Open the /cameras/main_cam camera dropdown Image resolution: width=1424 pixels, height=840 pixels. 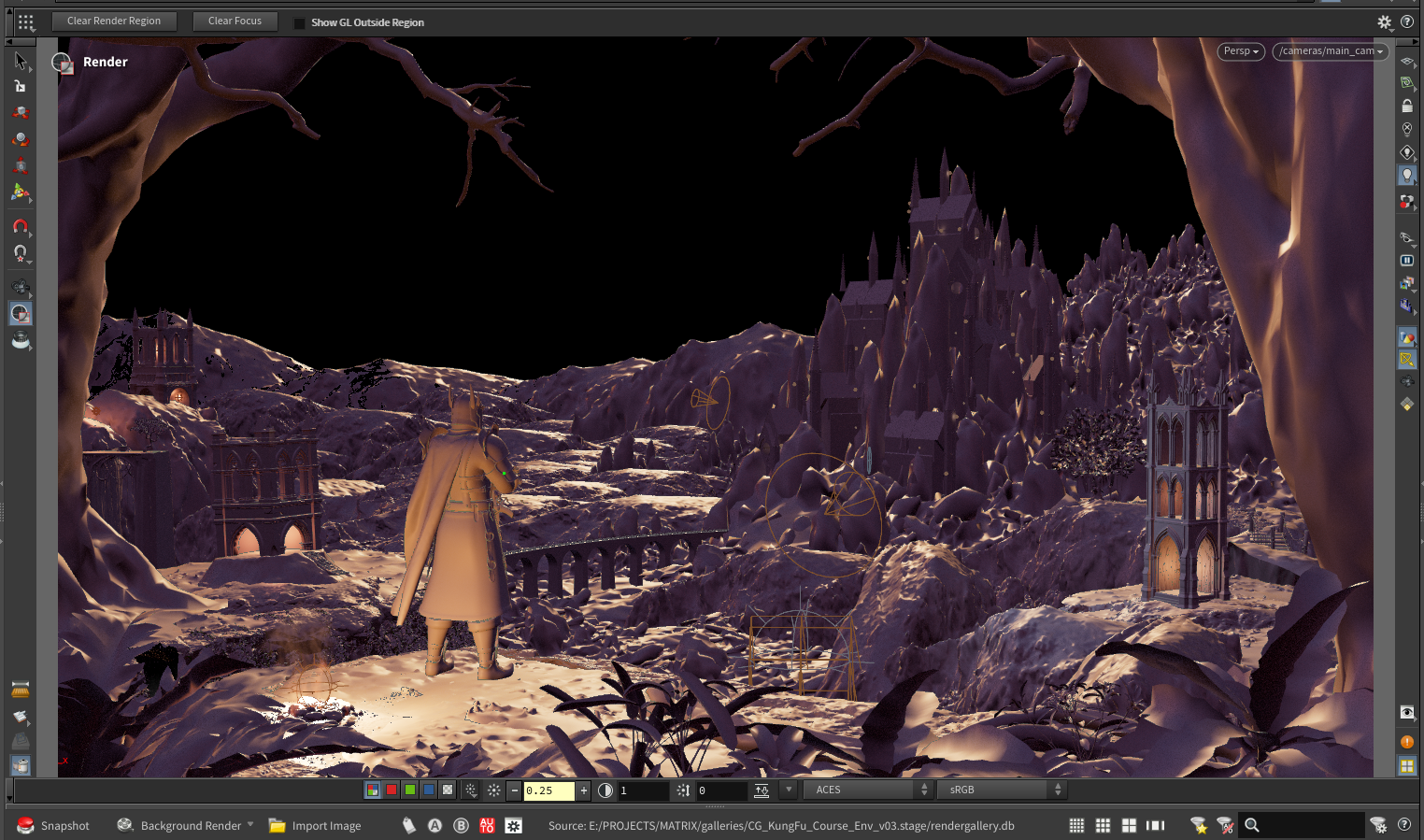(1331, 51)
